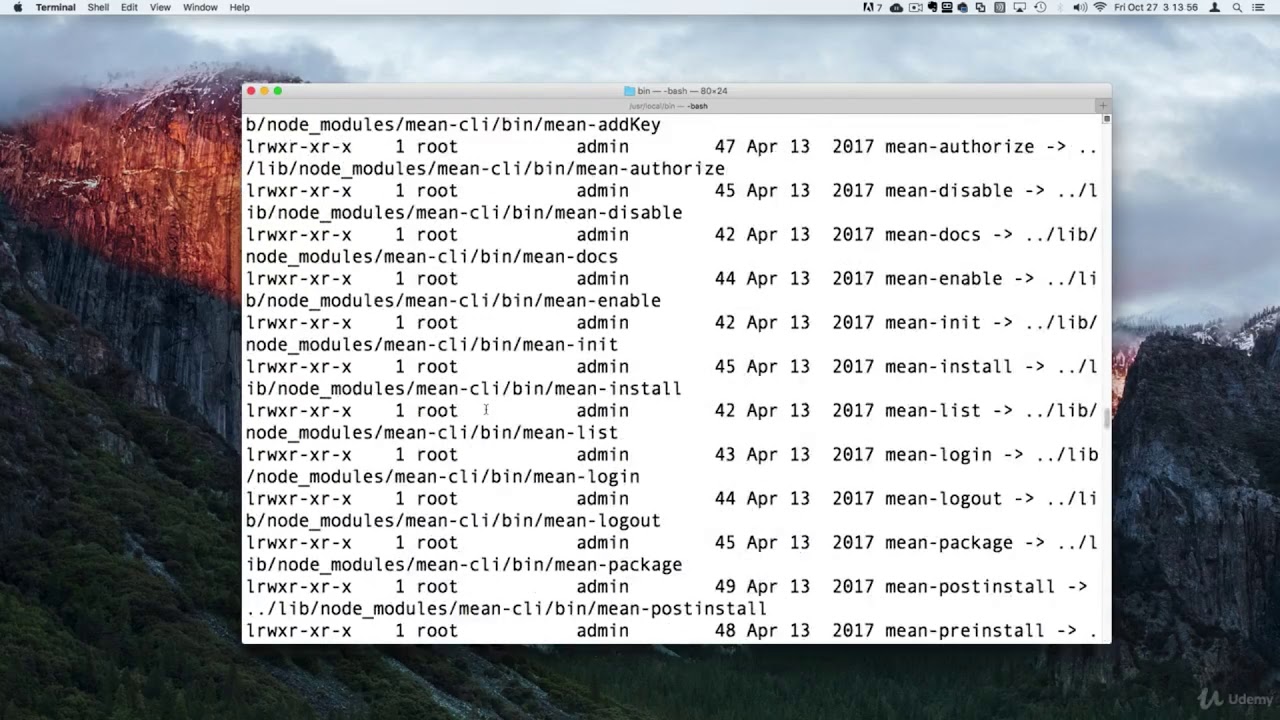Click the screen recorder camera menu bar icon
Screen dimensions: 1280x720
(915, 7)
